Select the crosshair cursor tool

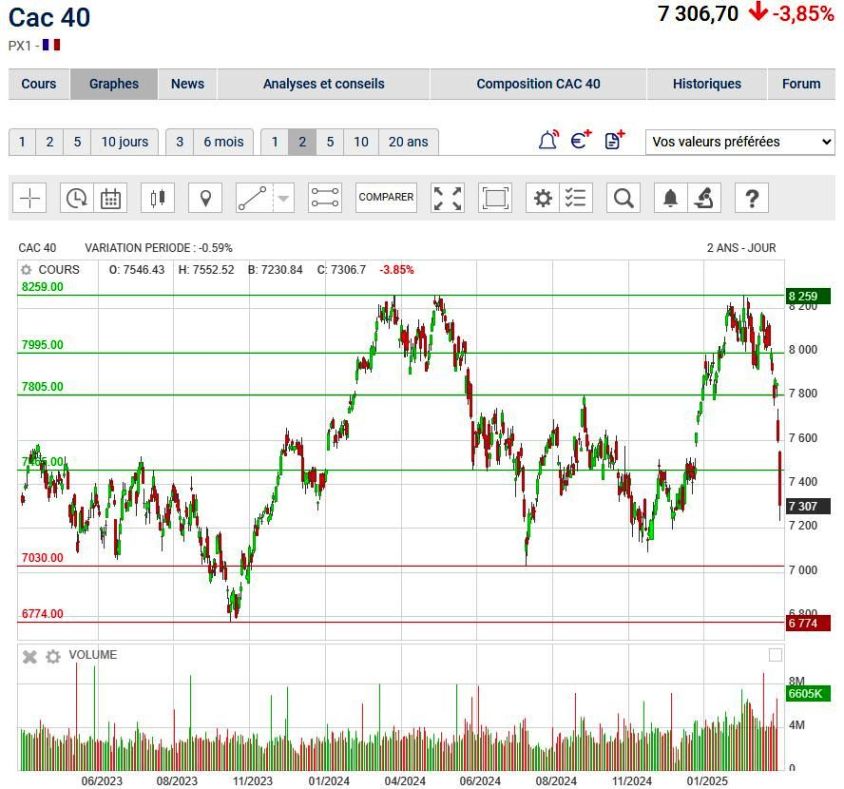[x=30, y=198]
